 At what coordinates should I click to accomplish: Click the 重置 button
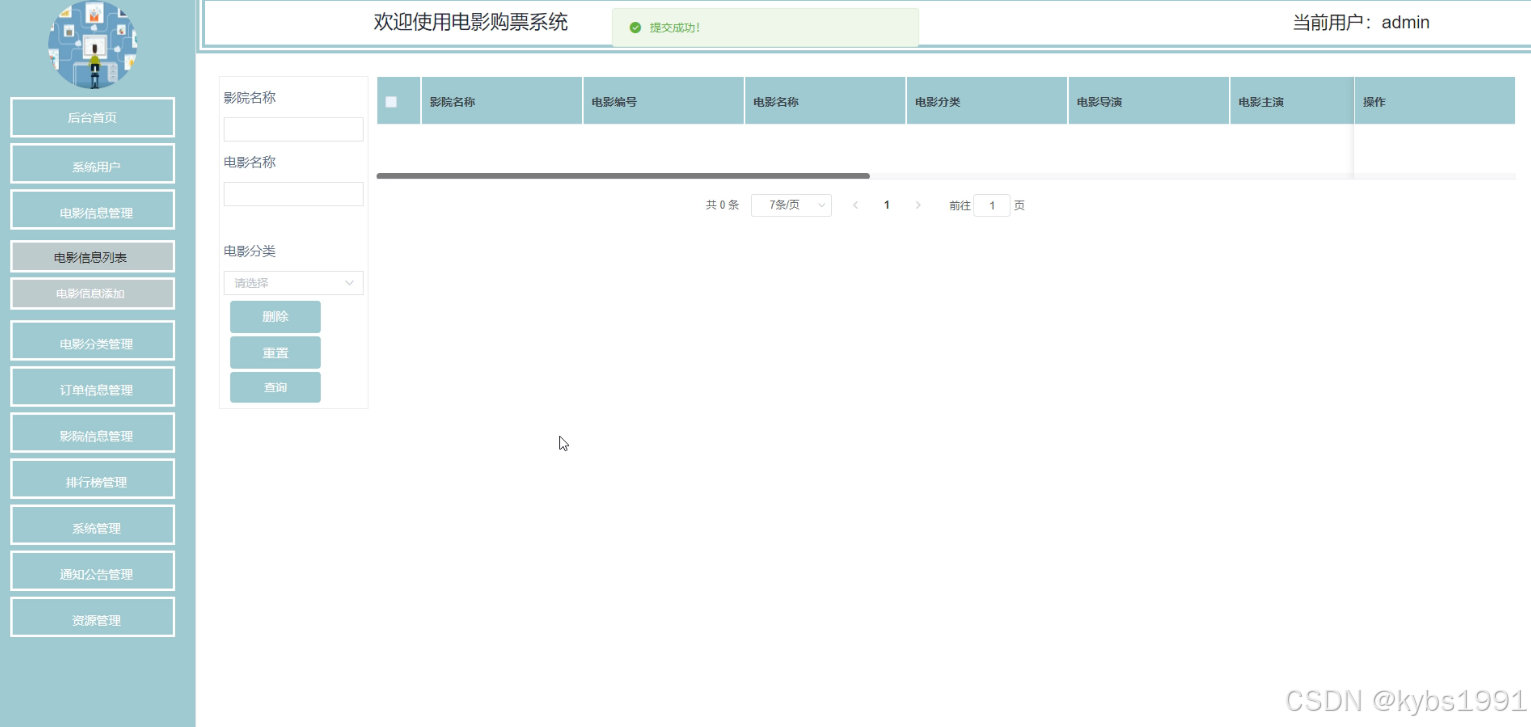coord(275,352)
